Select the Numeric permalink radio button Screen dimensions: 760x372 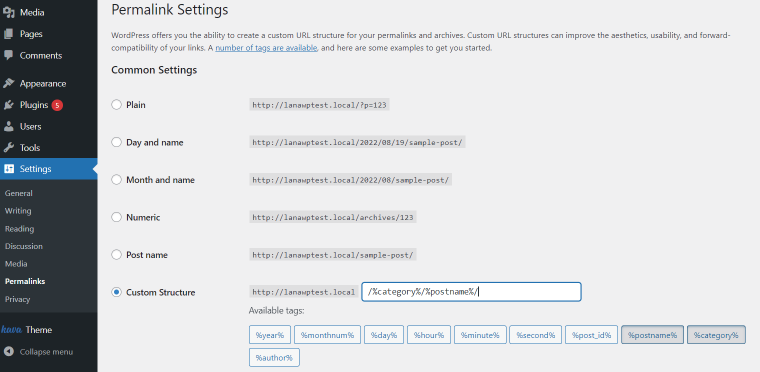coord(116,217)
